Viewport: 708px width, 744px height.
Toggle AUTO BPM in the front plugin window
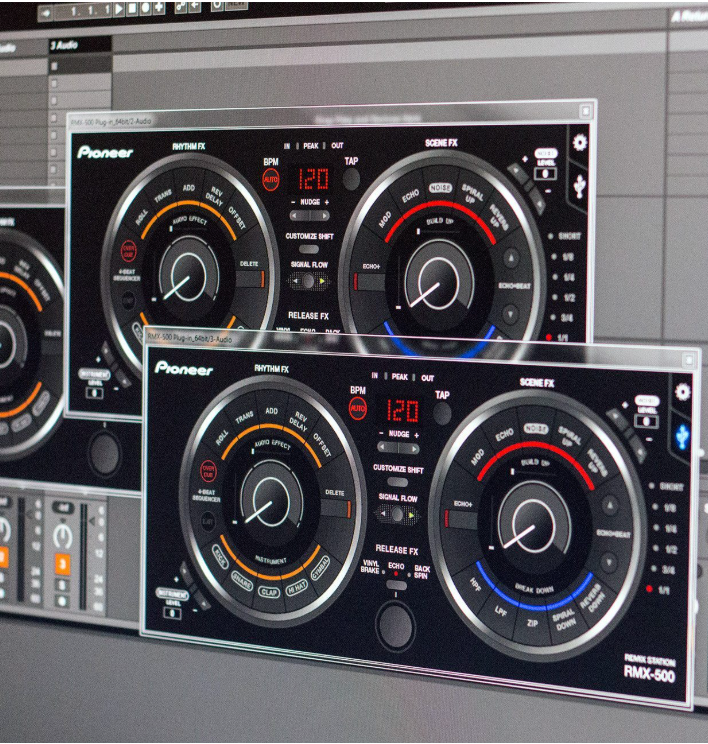(357, 408)
